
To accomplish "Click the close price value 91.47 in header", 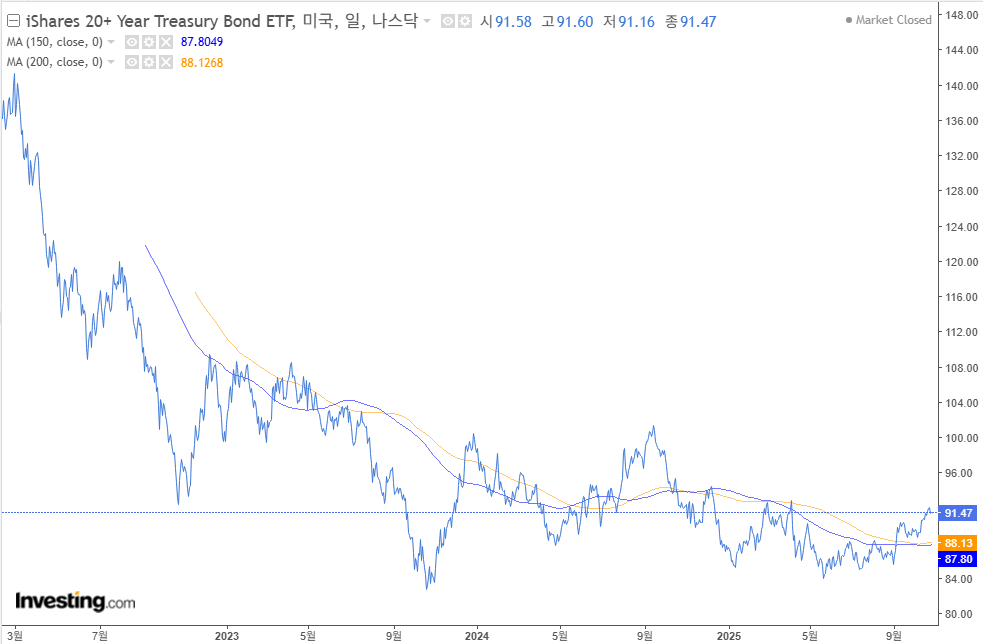I will coord(698,22).
